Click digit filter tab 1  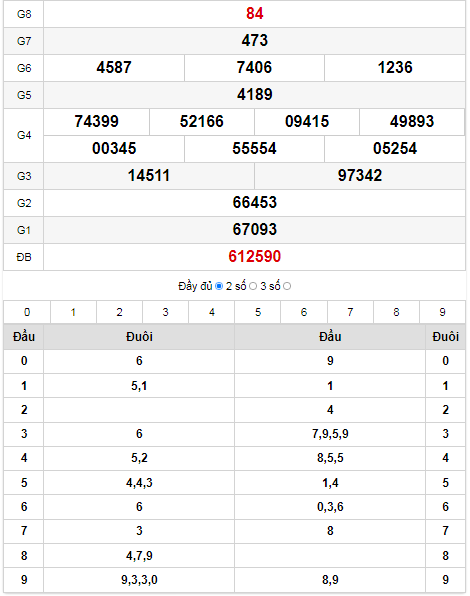(73, 312)
